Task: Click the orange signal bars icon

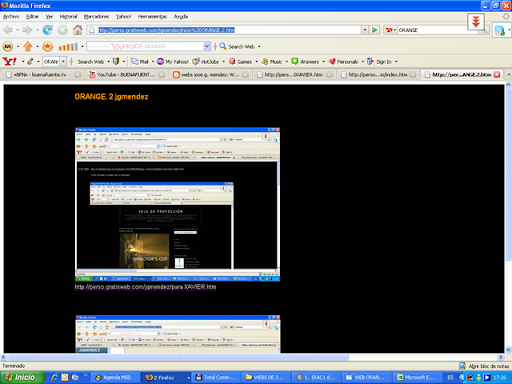Action: (68, 47)
